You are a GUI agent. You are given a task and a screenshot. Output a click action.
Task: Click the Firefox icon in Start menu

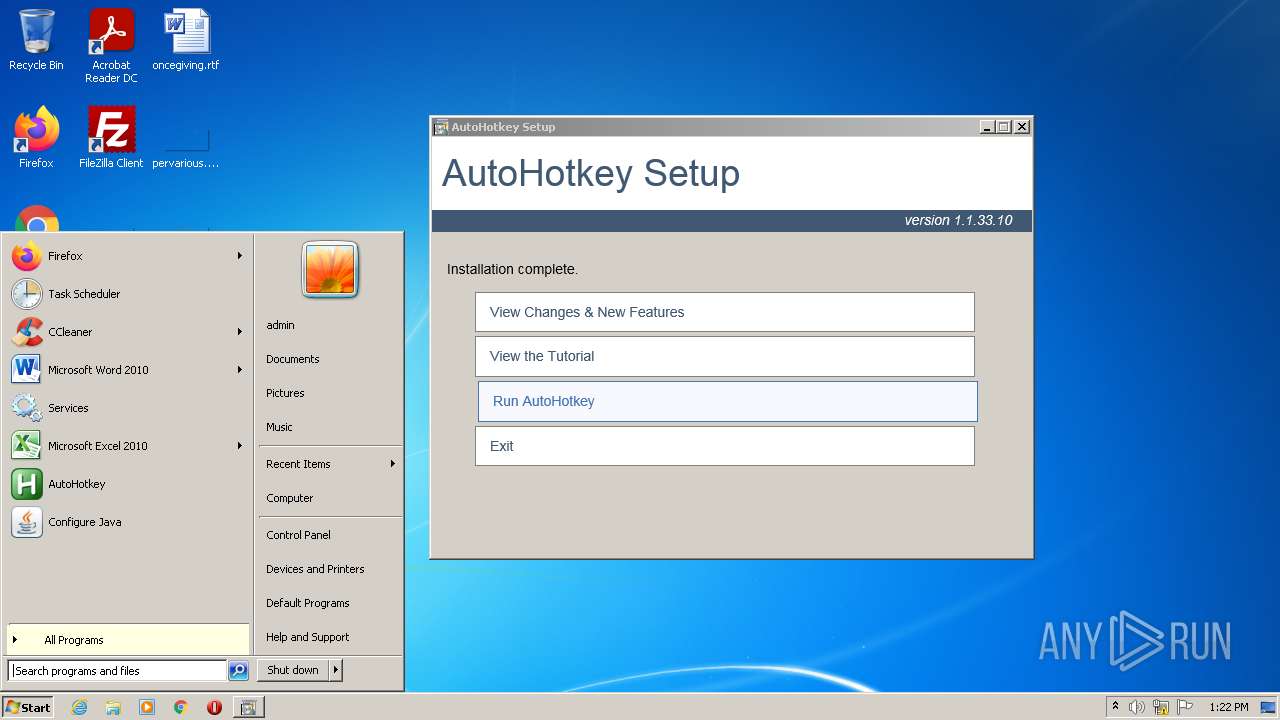point(27,256)
